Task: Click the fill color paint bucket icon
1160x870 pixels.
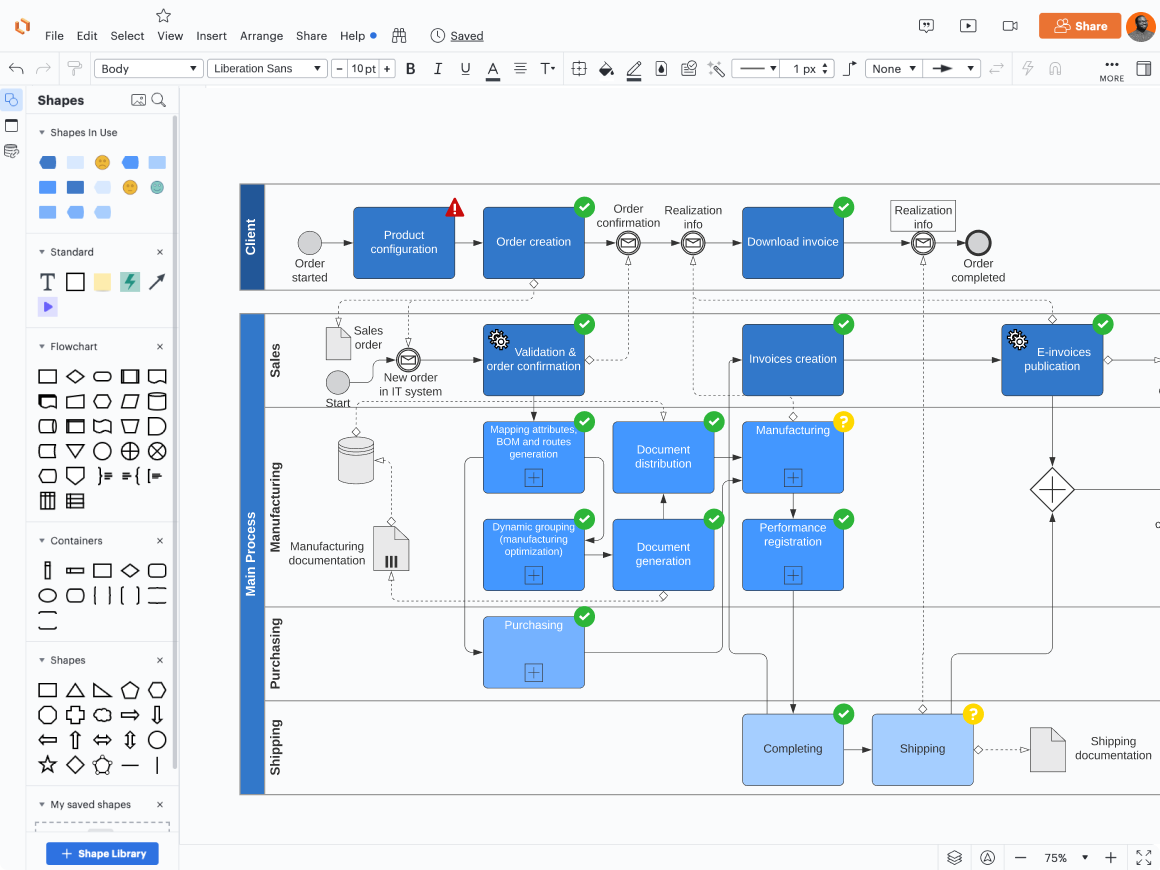Action: (x=605, y=69)
